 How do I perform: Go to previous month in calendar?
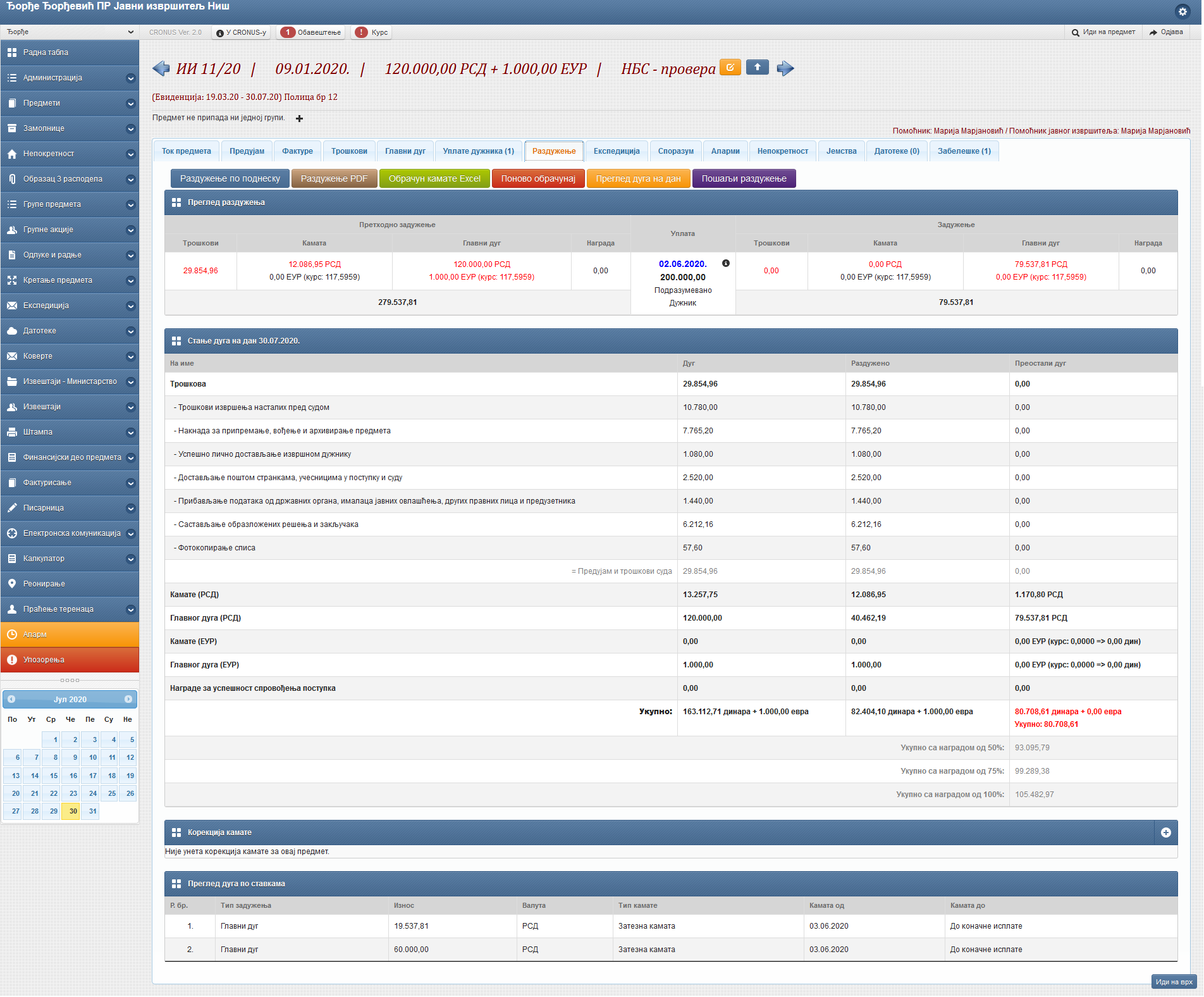pyautogui.click(x=11, y=699)
